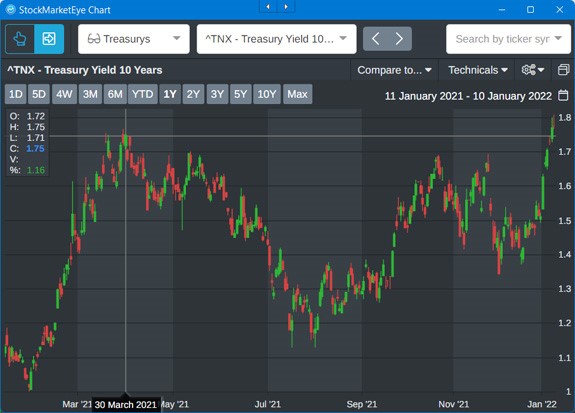The width and height of the screenshot is (575, 413).
Task: Click the title bar right arrow icon
Action: (286, 6)
